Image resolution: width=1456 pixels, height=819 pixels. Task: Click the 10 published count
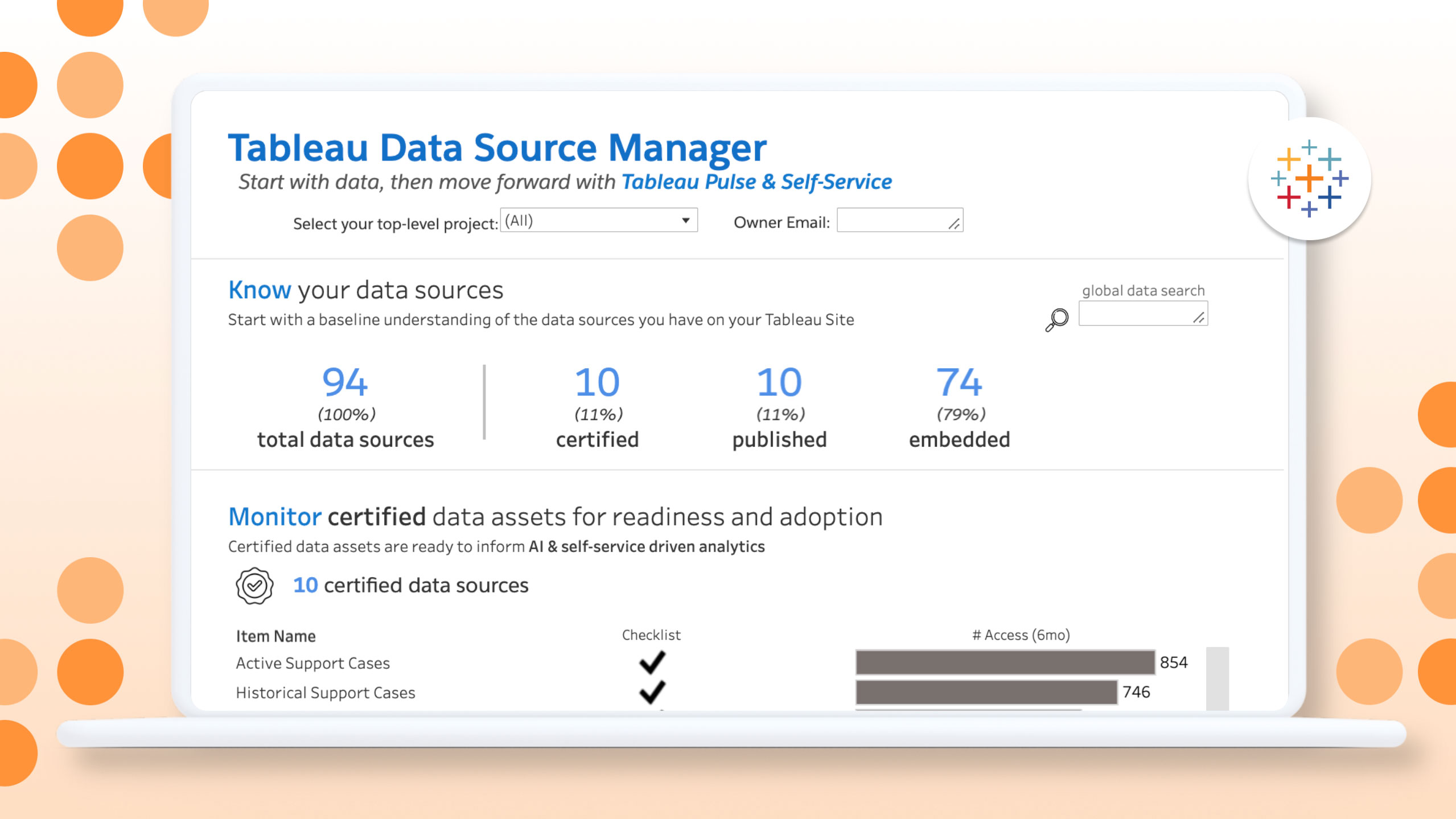(x=779, y=382)
